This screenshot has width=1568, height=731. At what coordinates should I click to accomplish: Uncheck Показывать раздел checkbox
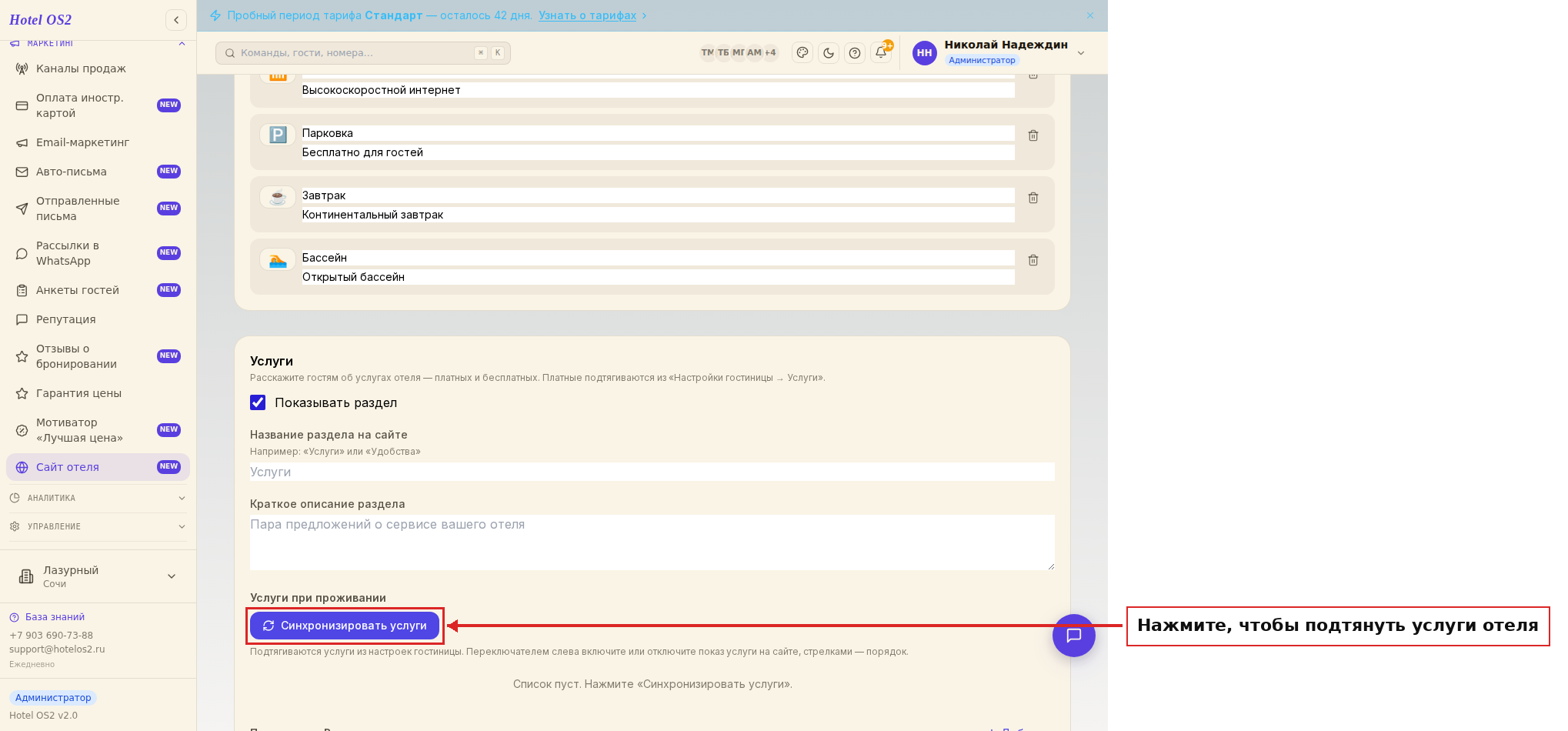click(258, 402)
